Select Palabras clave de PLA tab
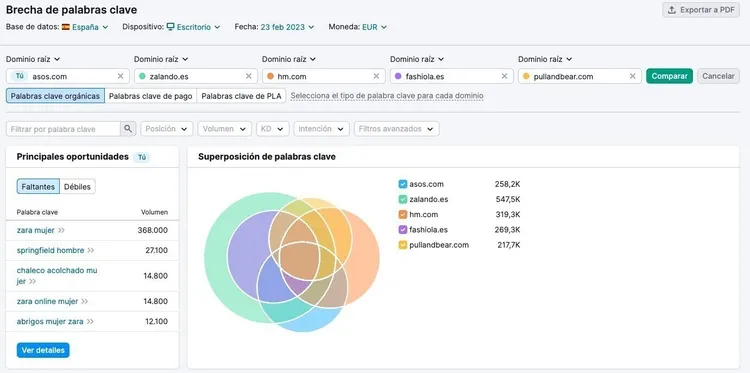 click(242, 96)
